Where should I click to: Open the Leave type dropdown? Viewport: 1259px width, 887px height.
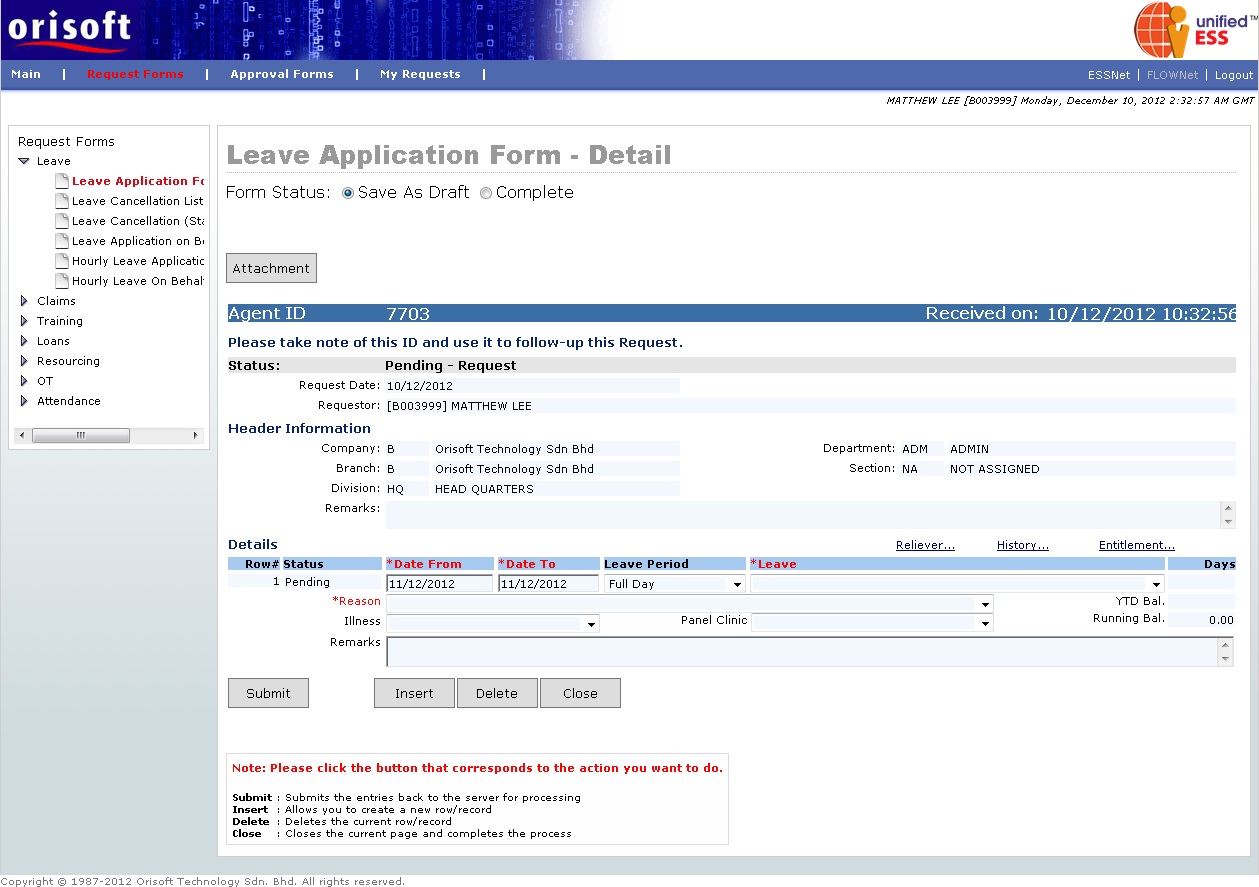point(1157,584)
